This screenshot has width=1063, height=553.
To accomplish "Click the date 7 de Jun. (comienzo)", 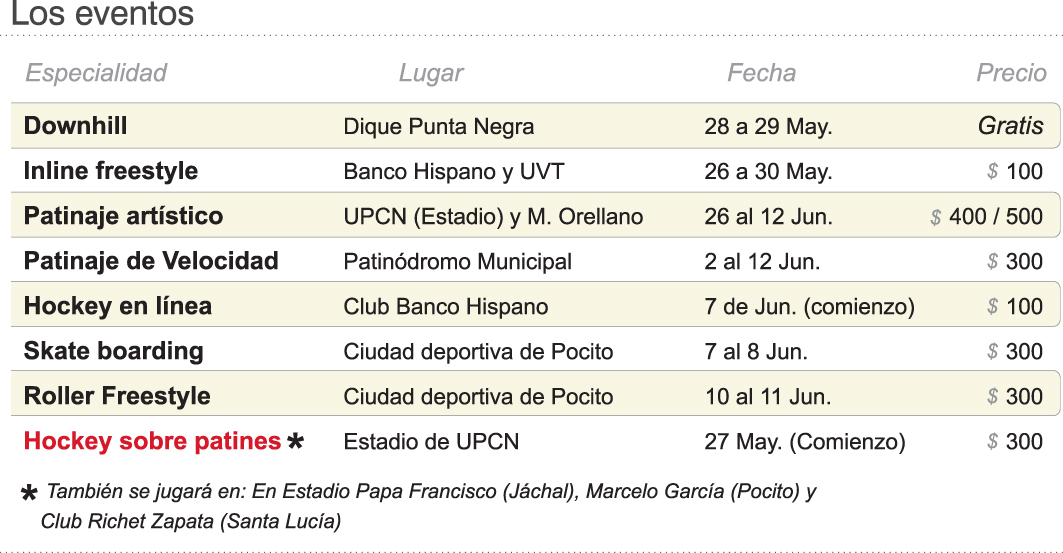I will [x=809, y=307].
